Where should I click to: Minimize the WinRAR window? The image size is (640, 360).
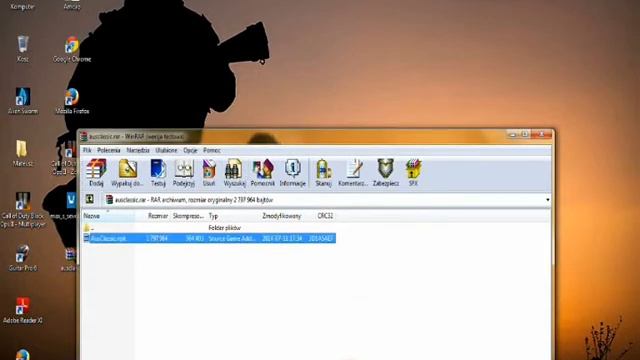point(513,134)
